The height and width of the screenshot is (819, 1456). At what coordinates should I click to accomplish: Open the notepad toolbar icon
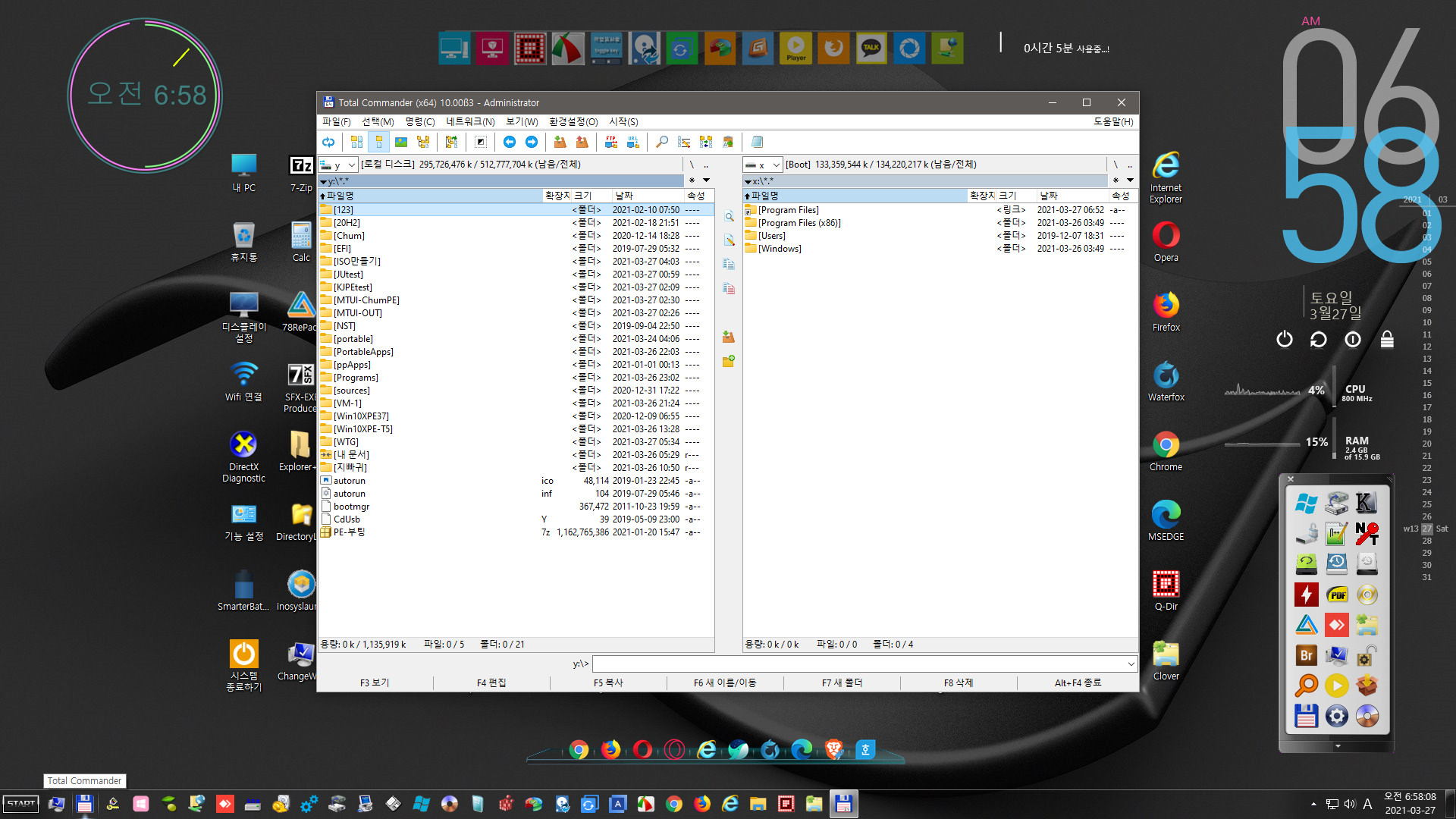point(757,142)
